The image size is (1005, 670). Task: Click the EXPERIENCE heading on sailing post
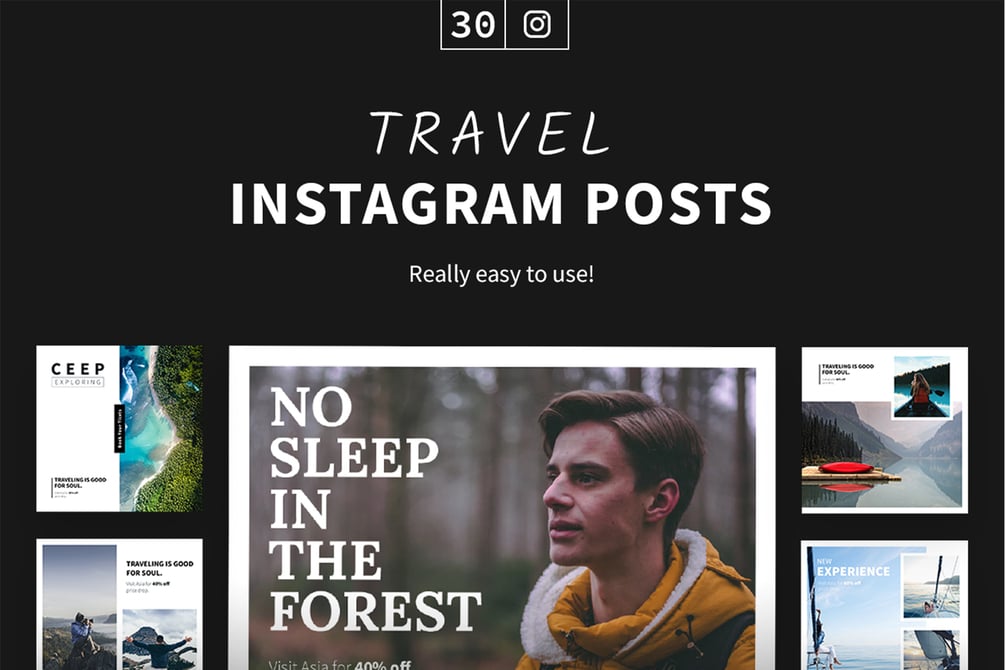[x=853, y=571]
